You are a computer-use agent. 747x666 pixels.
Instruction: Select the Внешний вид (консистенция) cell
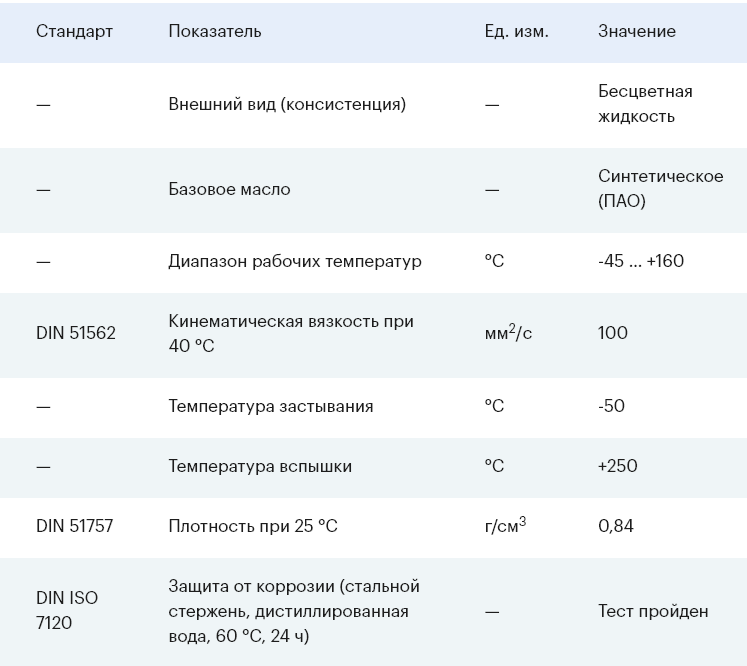coord(287,104)
